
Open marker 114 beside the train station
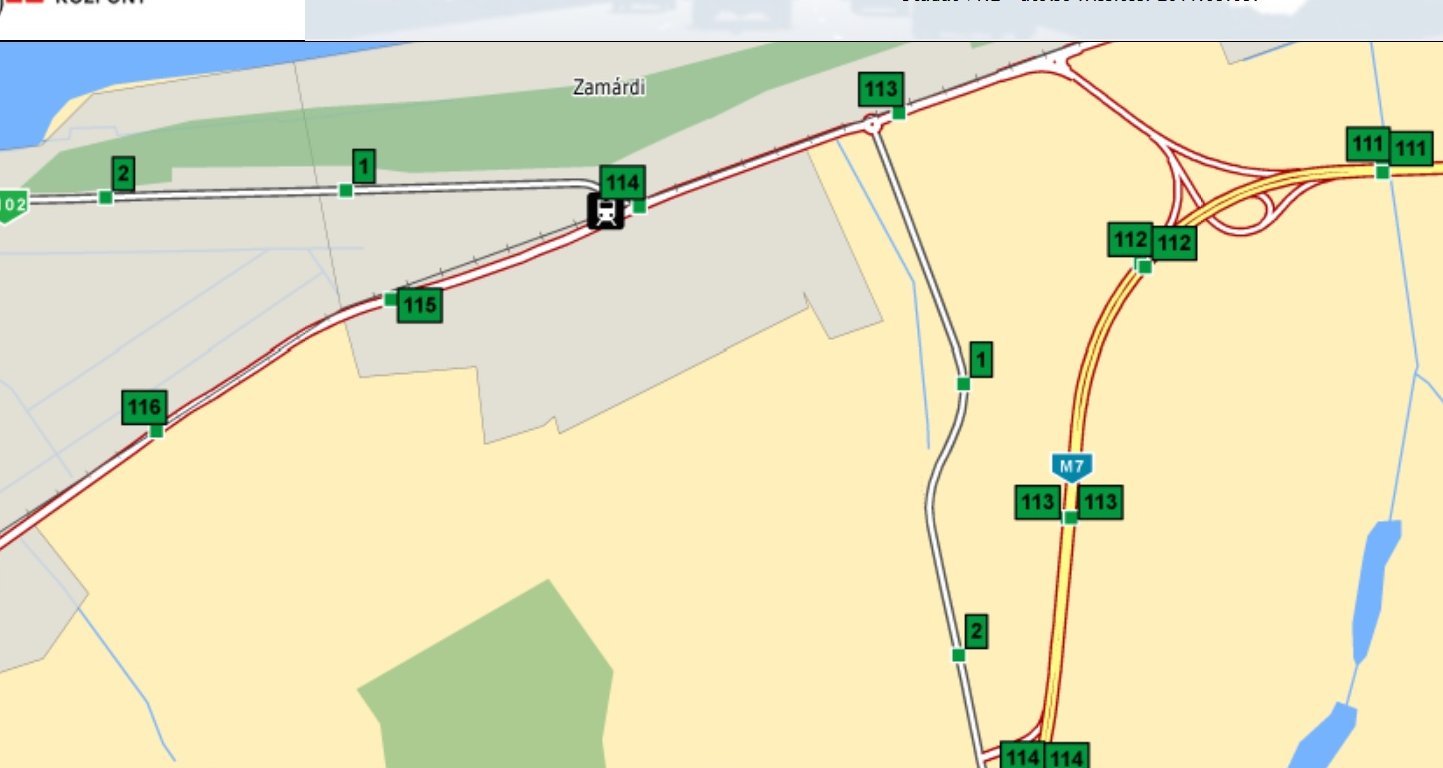[x=621, y=183]
